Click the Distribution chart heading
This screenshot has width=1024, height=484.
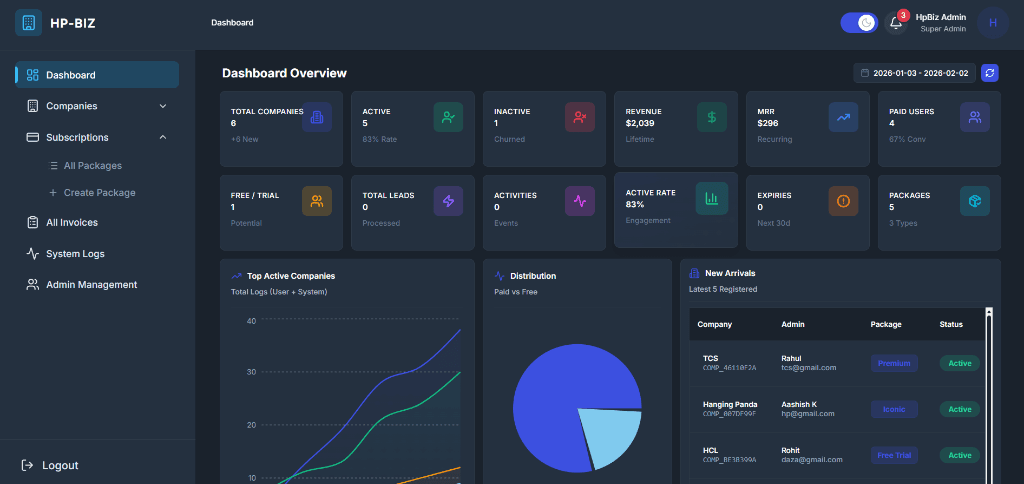[533, 276]
